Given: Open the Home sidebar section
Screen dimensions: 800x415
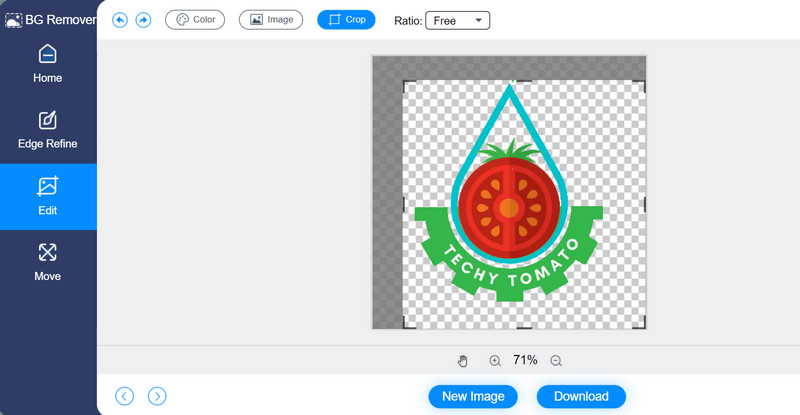Looking at the screenshot, I should click(47, 64).
